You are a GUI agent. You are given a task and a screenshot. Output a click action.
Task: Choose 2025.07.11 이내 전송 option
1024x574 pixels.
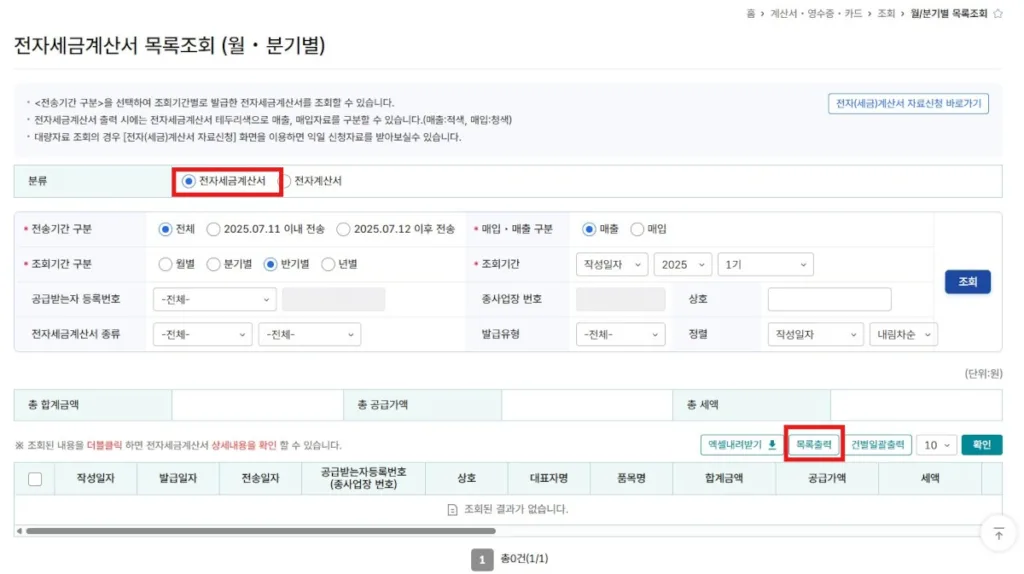coord(214,229)
